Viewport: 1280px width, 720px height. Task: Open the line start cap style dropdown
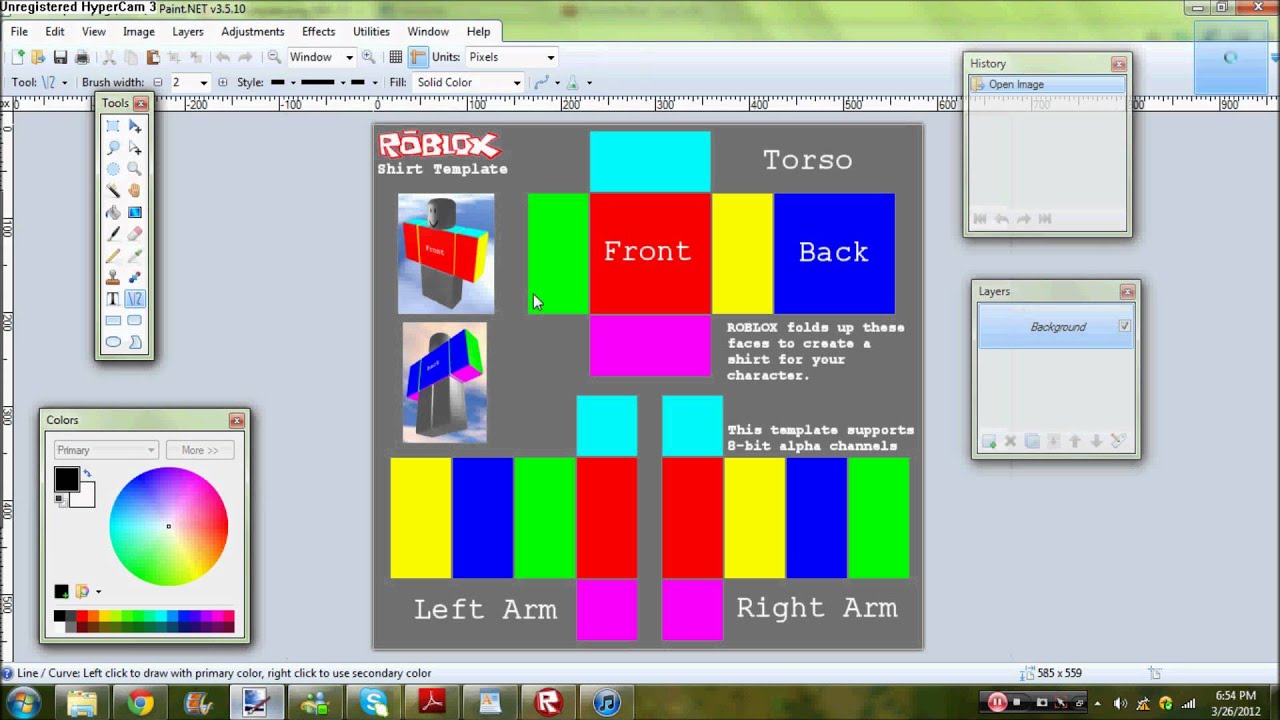(x=282, y=82)
